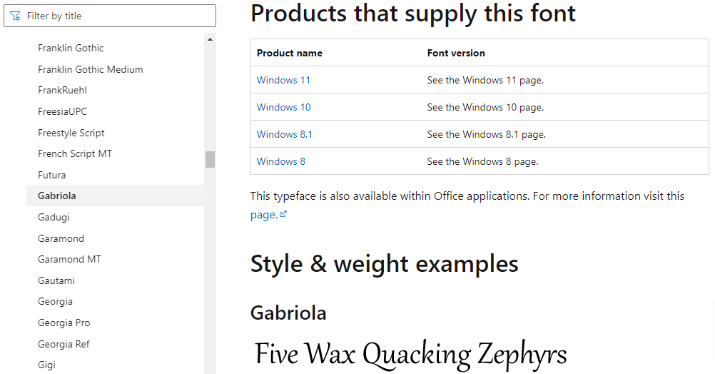This screenshot has width=715, height=374.
Task: Select FrankRuehl in the font list
Action: click(62, 90)
